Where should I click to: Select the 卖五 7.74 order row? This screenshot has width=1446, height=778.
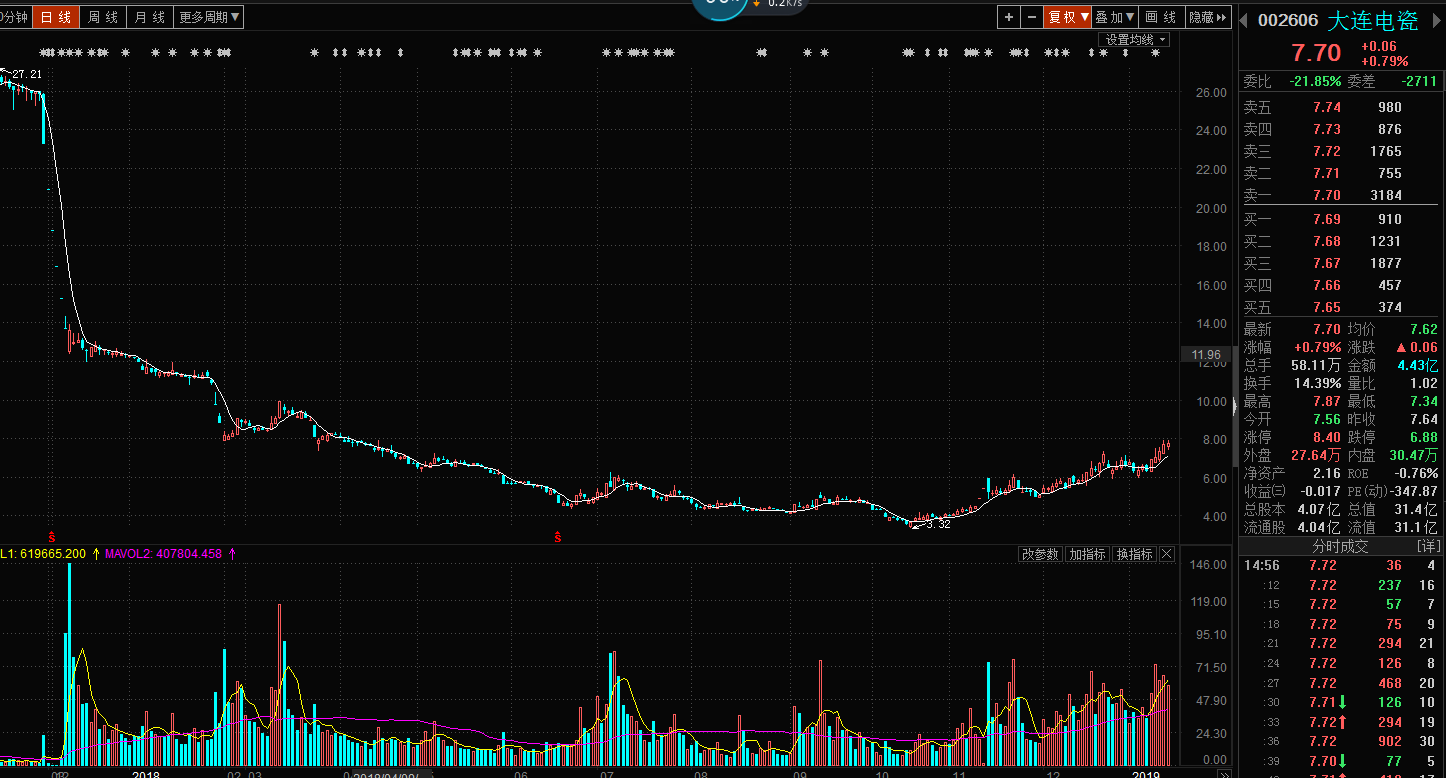pos(1341,107)
